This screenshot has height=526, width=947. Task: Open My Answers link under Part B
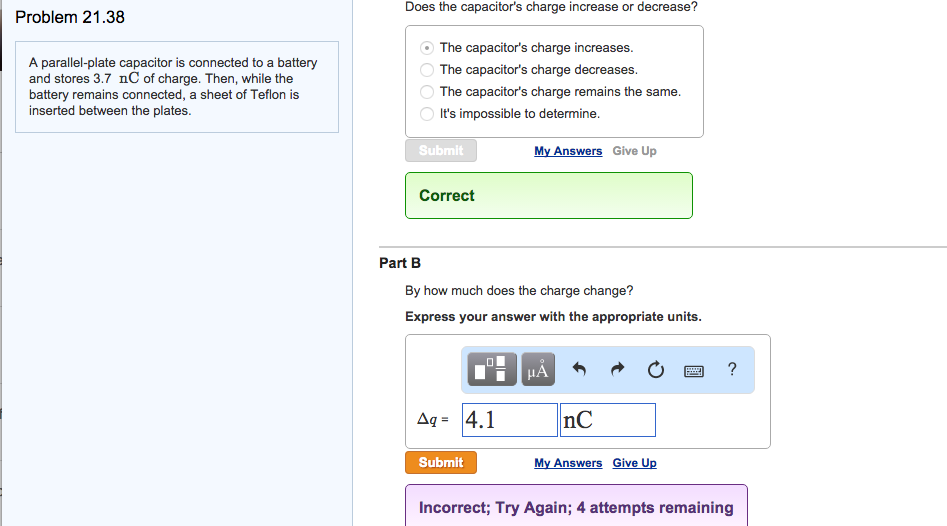[568, 463]
